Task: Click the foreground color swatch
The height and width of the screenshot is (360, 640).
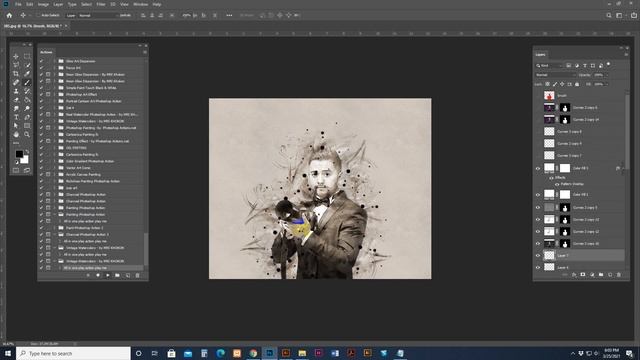Action: click(x=18, y=154)
